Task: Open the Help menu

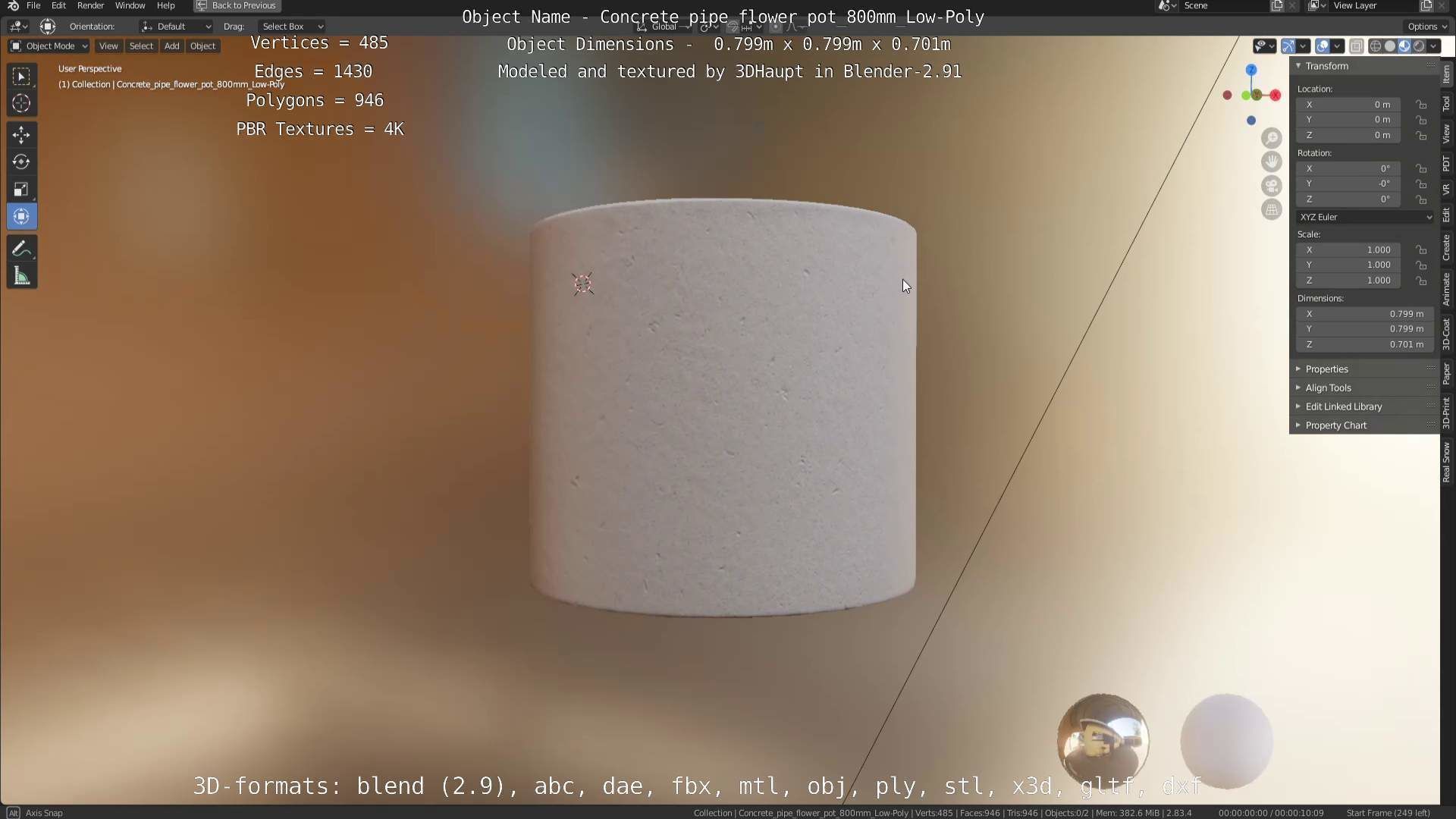Action: (165, 5)
